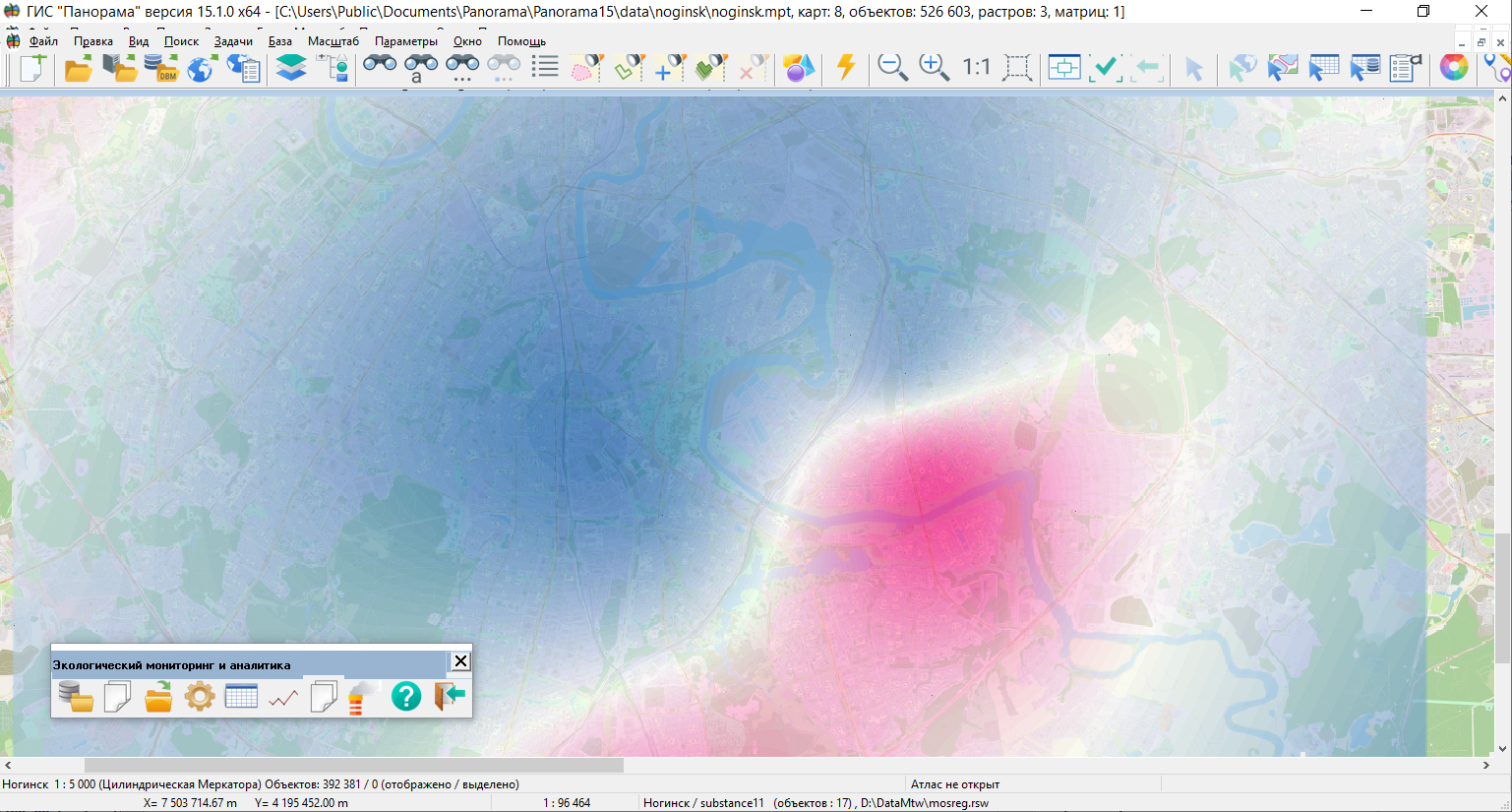
Task: Open the Масштаб menu
Action: 333,41
